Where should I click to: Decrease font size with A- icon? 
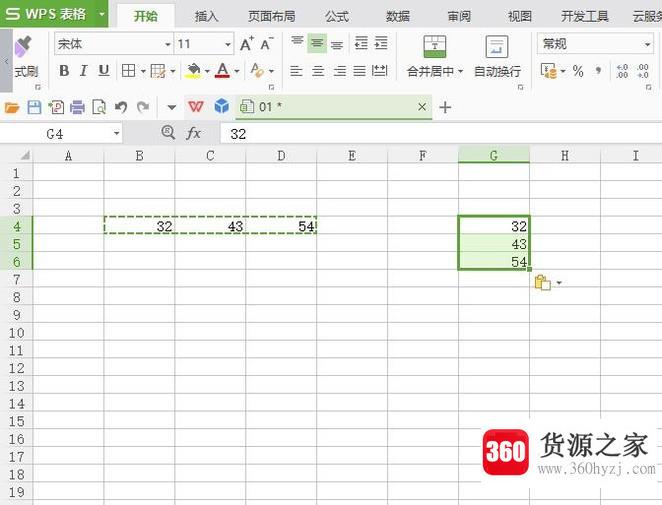266,43
